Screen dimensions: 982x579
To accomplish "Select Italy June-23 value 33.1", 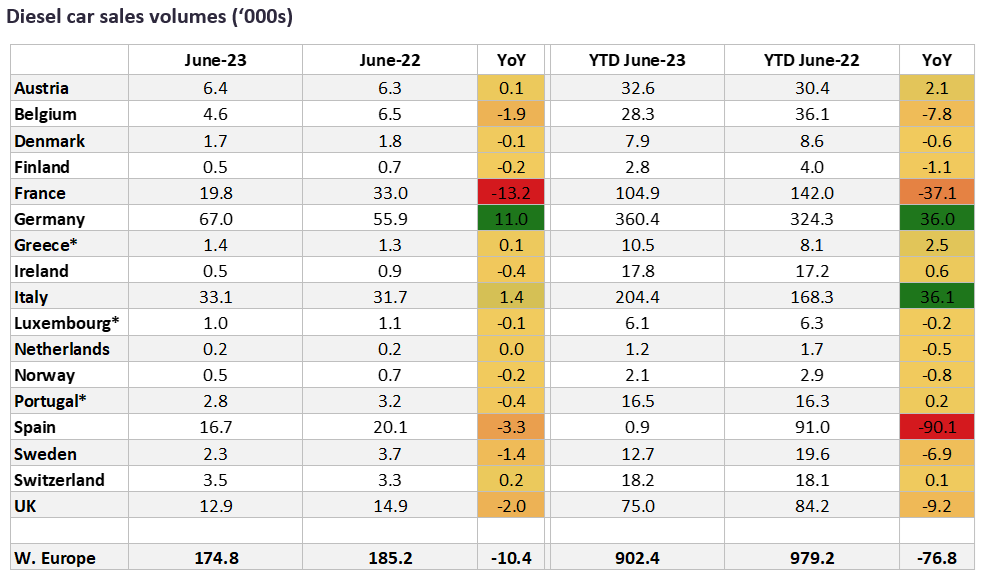I will pos(215,297).
